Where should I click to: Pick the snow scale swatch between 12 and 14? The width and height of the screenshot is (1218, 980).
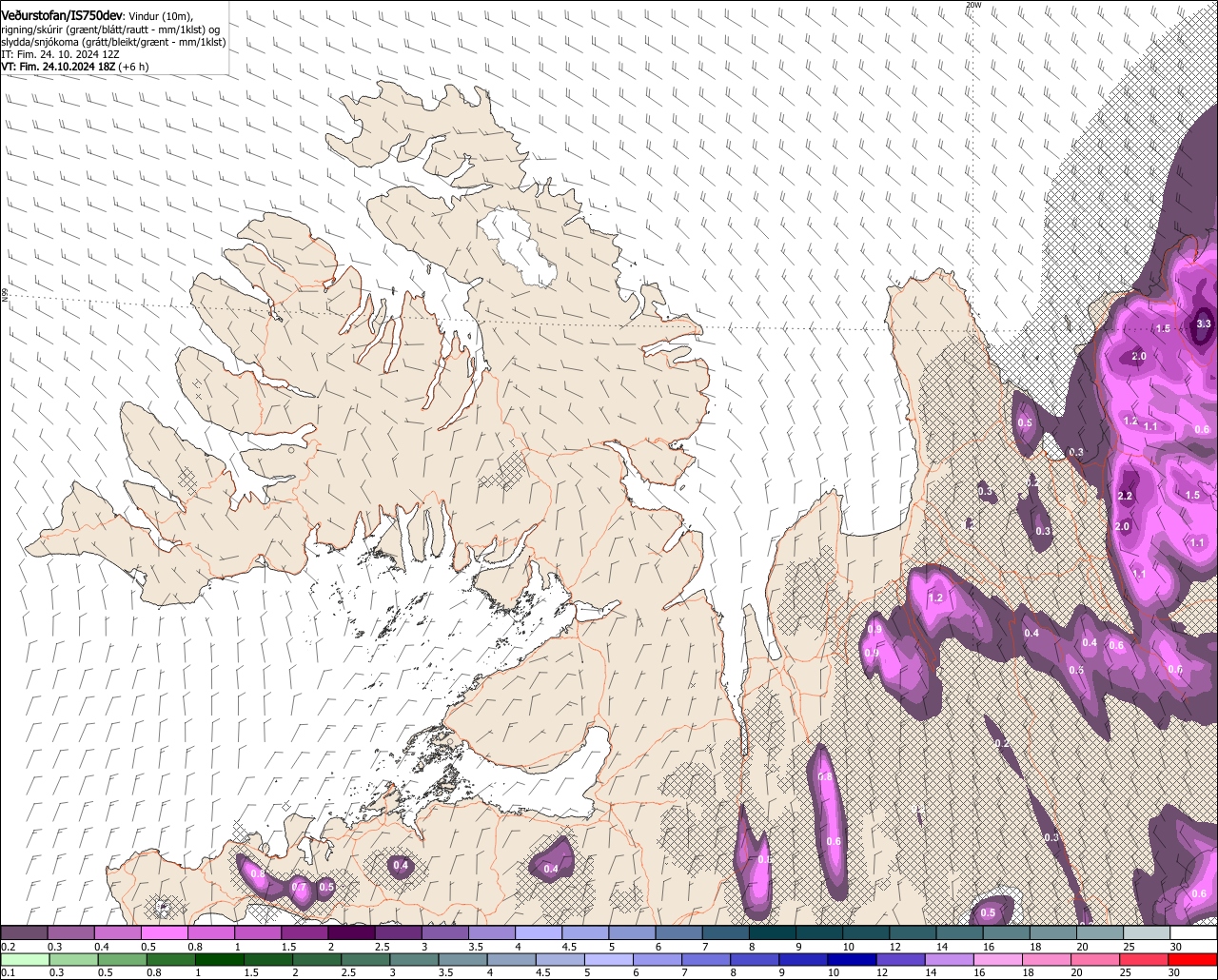click(x=913, y=933)
